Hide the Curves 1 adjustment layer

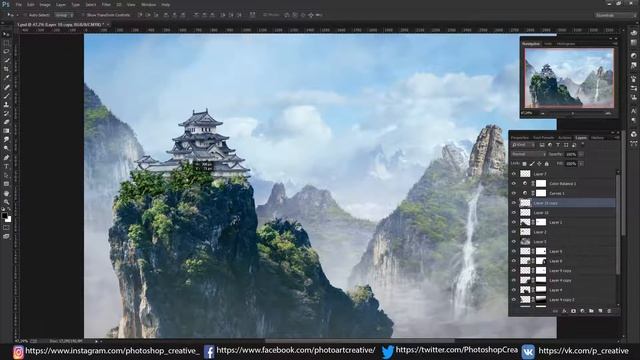click(x=514, y=193)
